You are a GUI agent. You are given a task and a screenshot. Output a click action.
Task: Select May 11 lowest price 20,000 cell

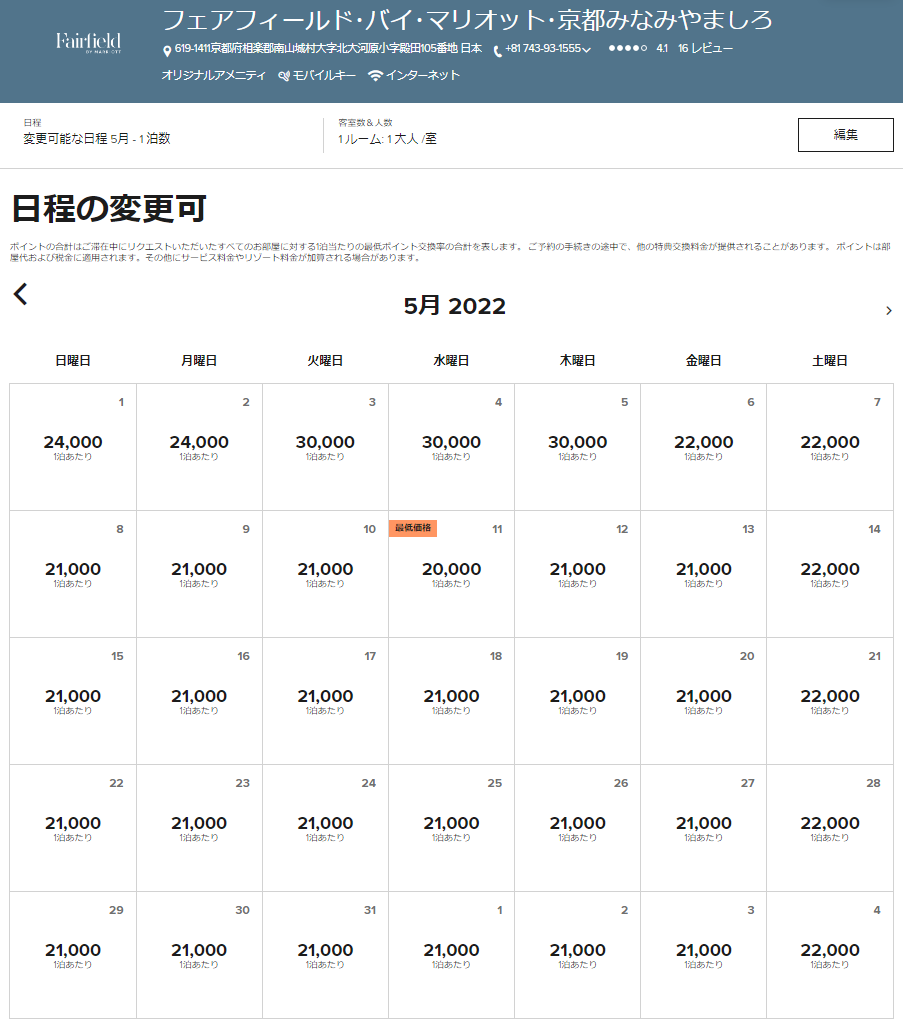(x=451, y=573)
